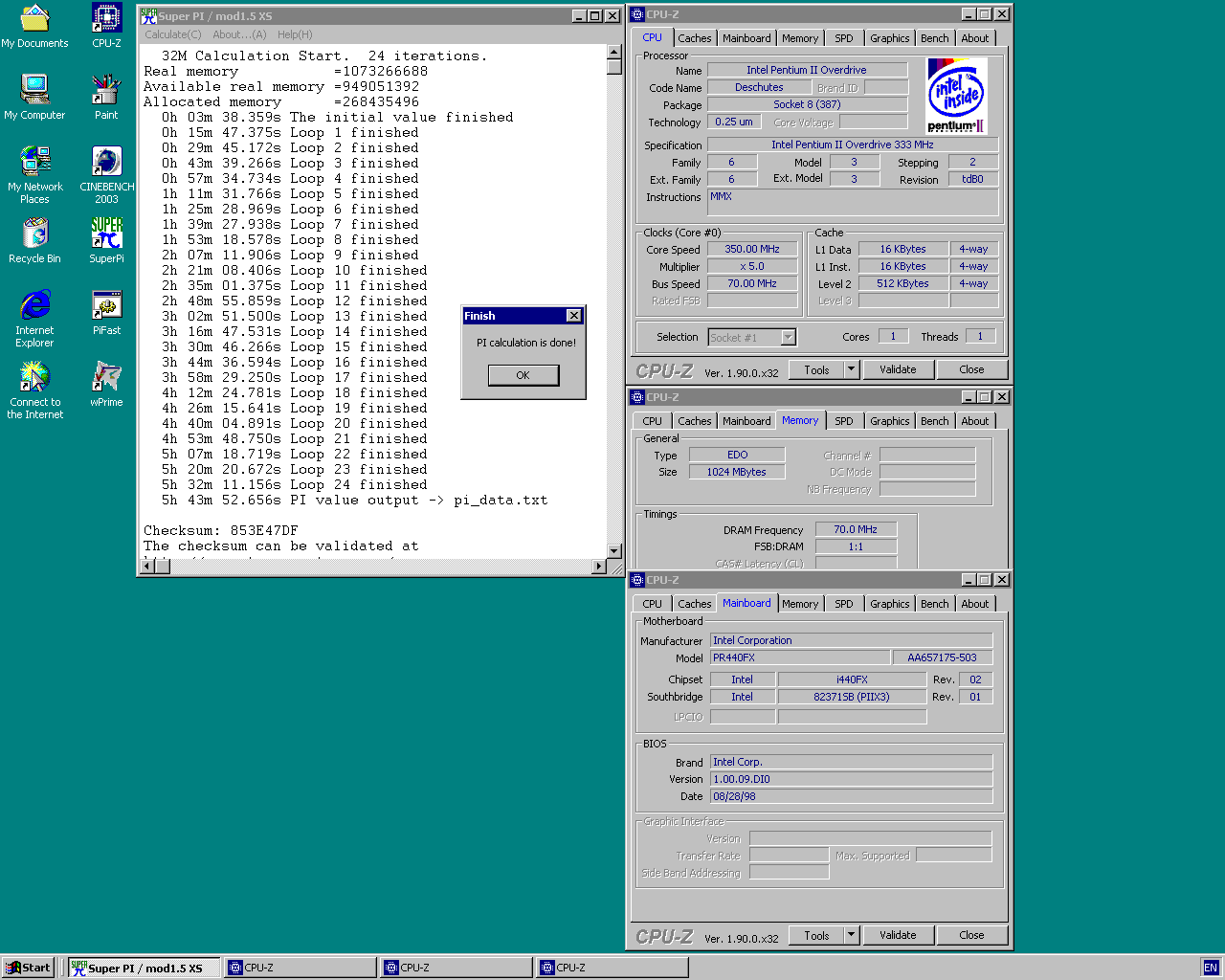Image resolution: width=1225 pixels, height=980 pixels.
Task: Select CPU tab in middle CPU-Z window
Action: coord(652,421)
